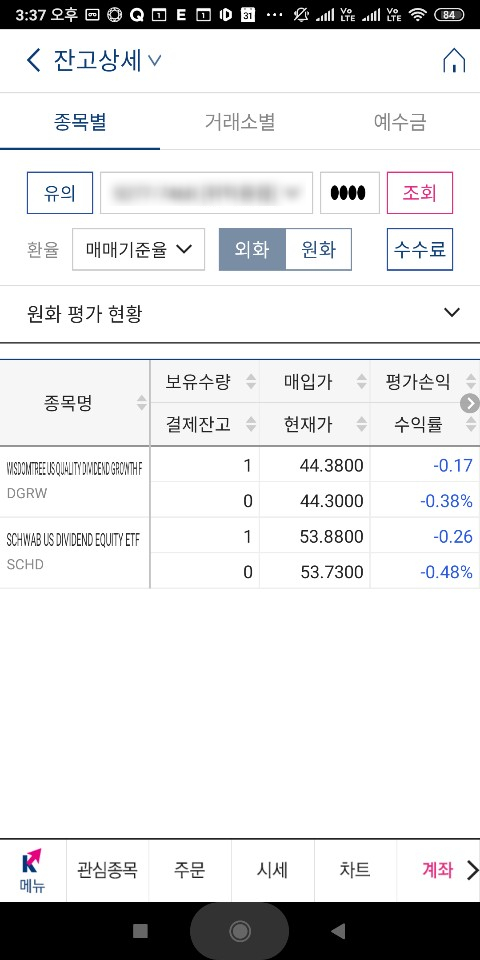Viewport: 480px width, 960px height.
Task: Tap the Wi-Fi icon in status bar
Action: (418, 15)
